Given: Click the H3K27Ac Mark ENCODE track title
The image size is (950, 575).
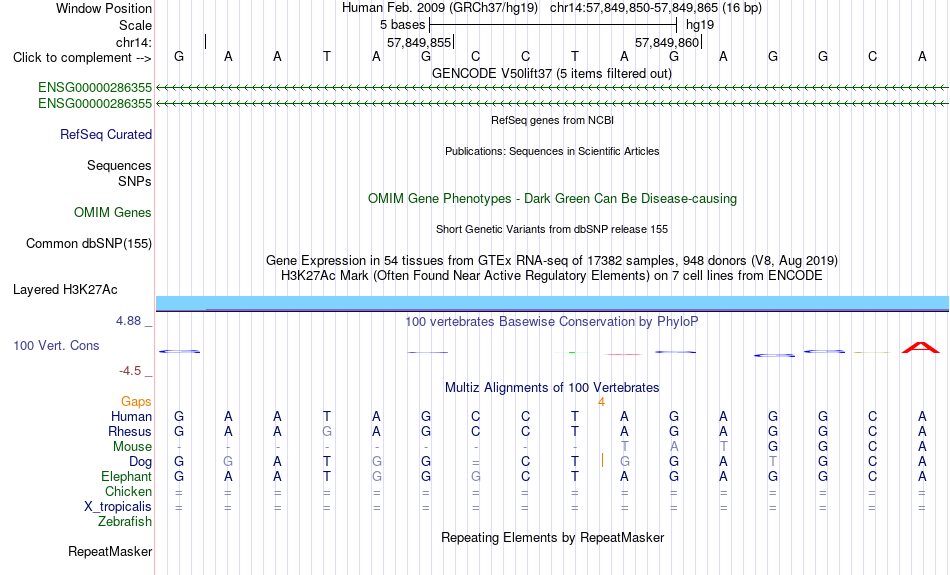Looking at the screenshot, I should [x=552, y=276].
